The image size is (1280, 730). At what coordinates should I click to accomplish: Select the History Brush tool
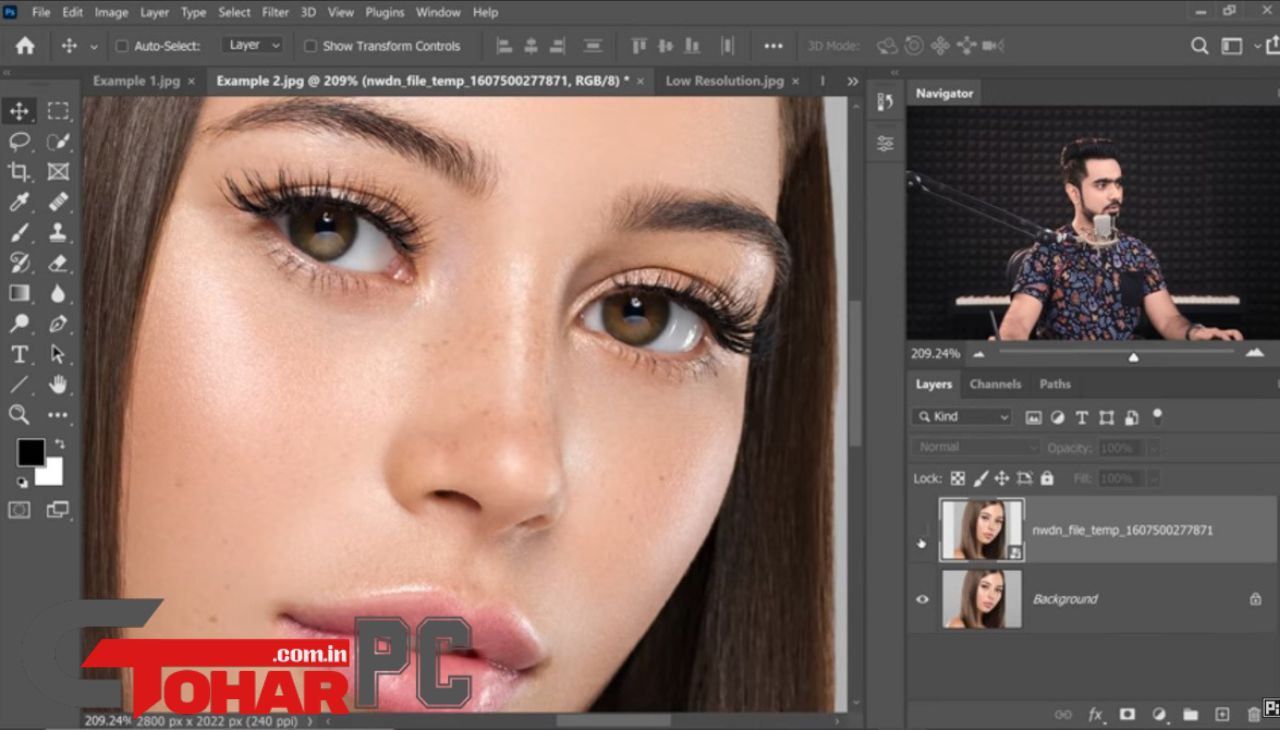pos(19,263)
